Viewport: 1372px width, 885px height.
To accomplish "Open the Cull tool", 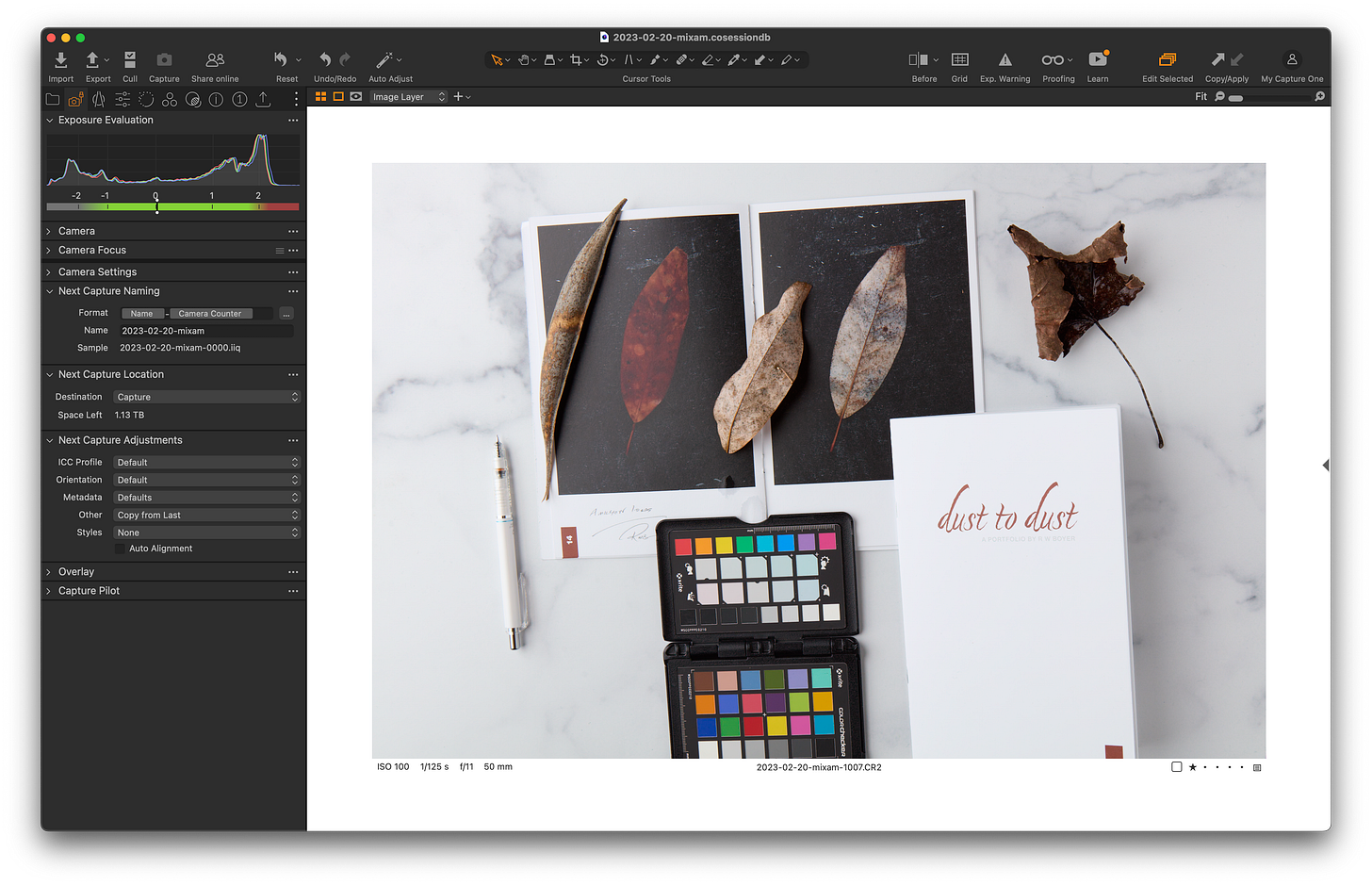I will coord(130,60).
